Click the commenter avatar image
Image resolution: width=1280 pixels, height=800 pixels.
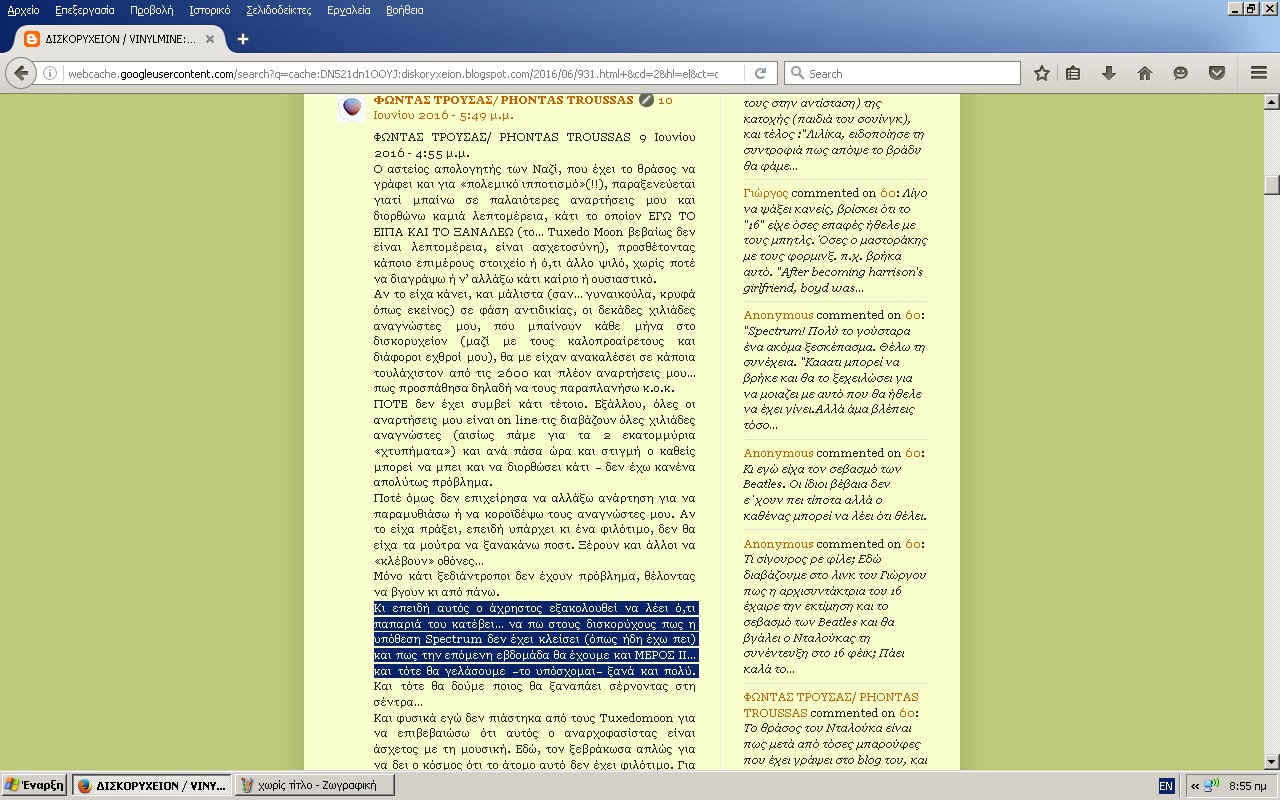(x=352, y=107)
